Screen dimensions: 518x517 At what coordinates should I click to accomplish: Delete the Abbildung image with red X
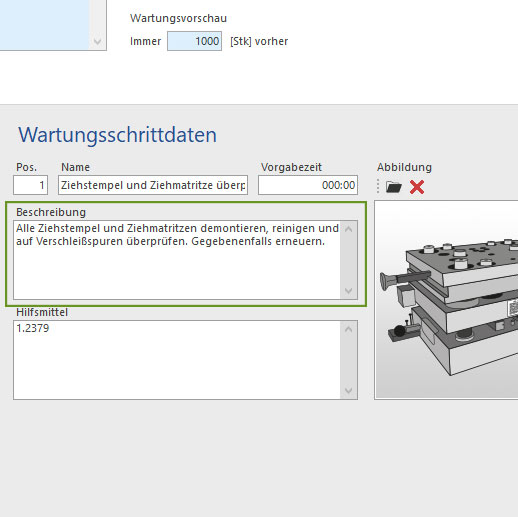coord(417,187)
